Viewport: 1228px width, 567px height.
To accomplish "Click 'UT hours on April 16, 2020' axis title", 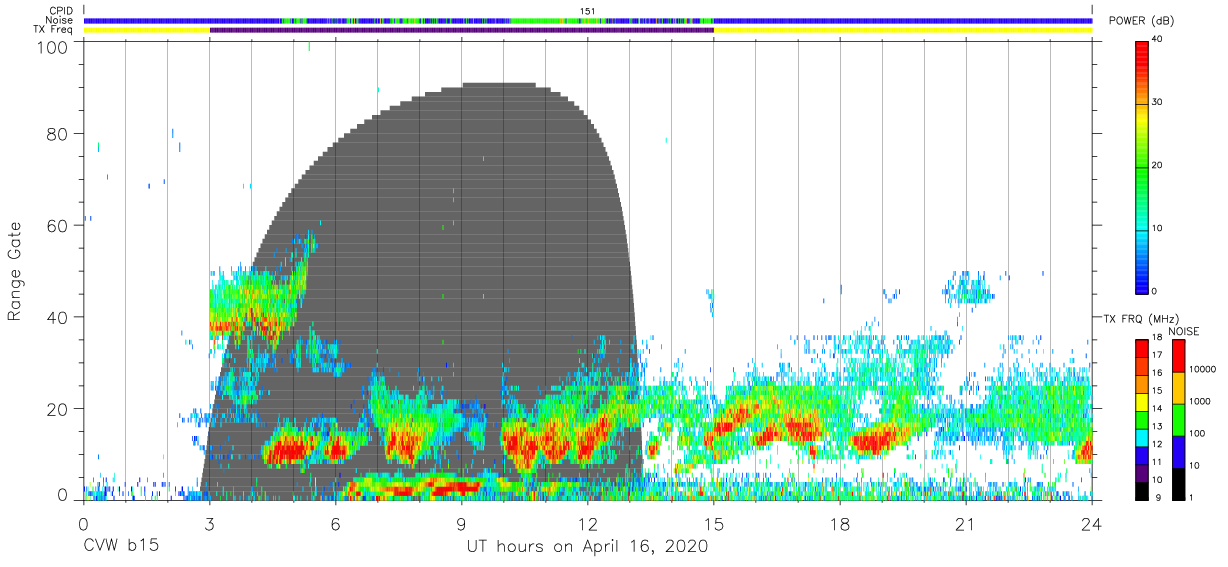I will coord(587,547).
